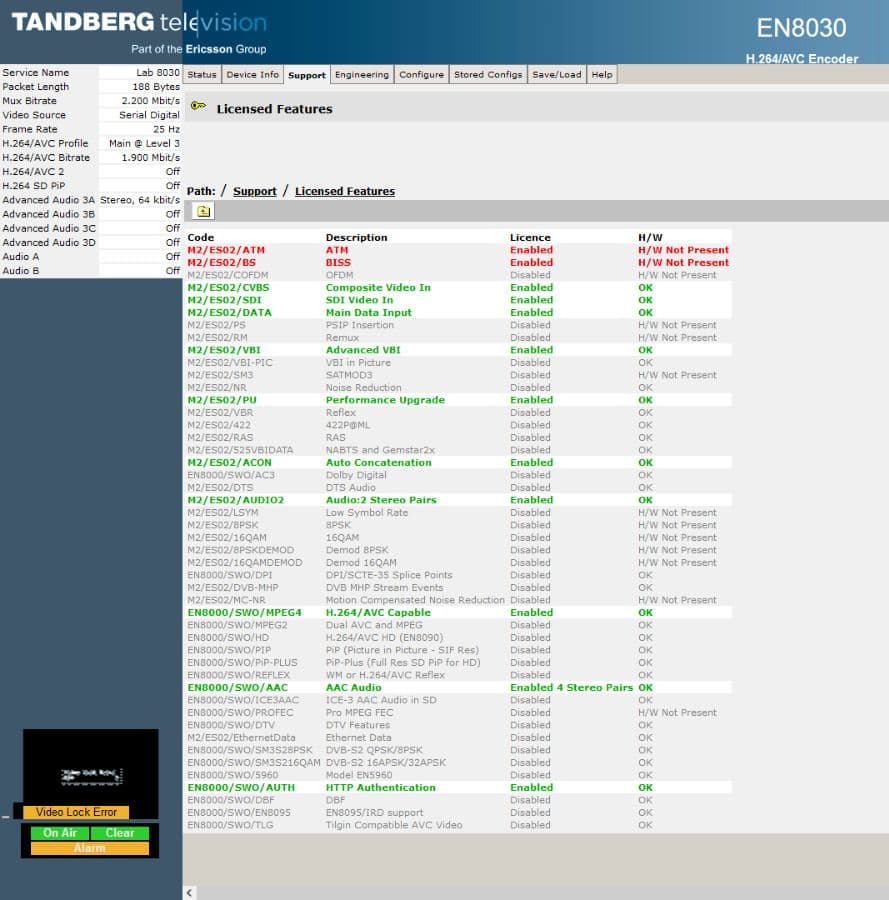Click the DVB-S2 16APSK/32APSK description
Screen dimensions: 889x900
(386, 762)
